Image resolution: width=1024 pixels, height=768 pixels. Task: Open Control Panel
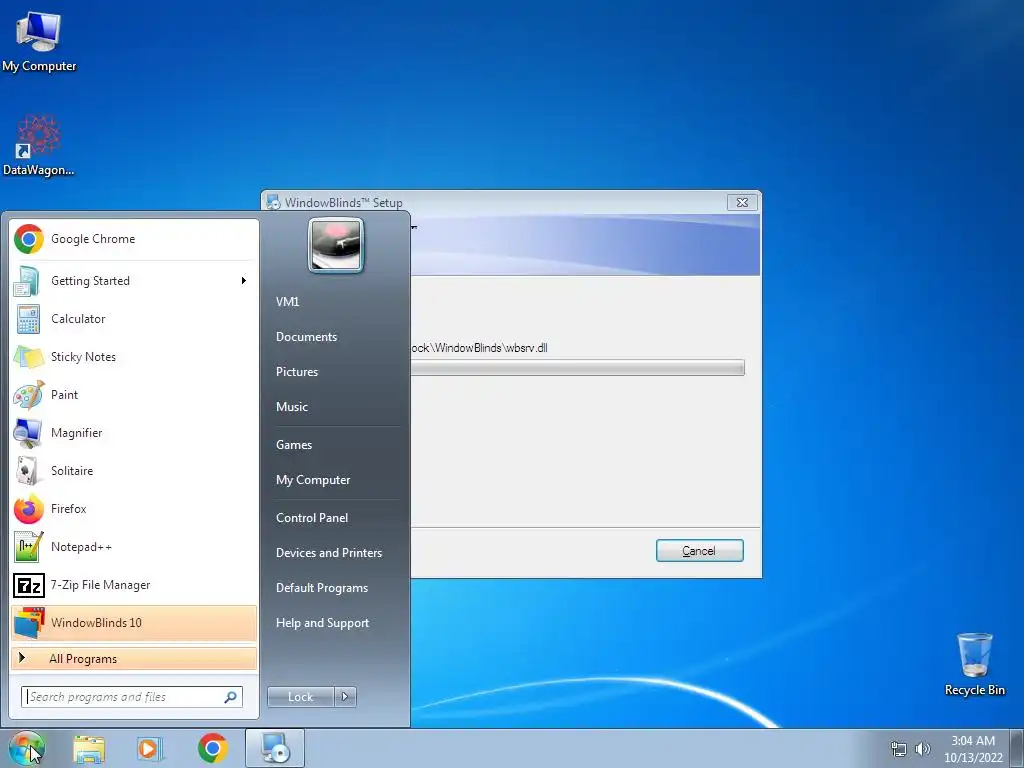(312, 518)
